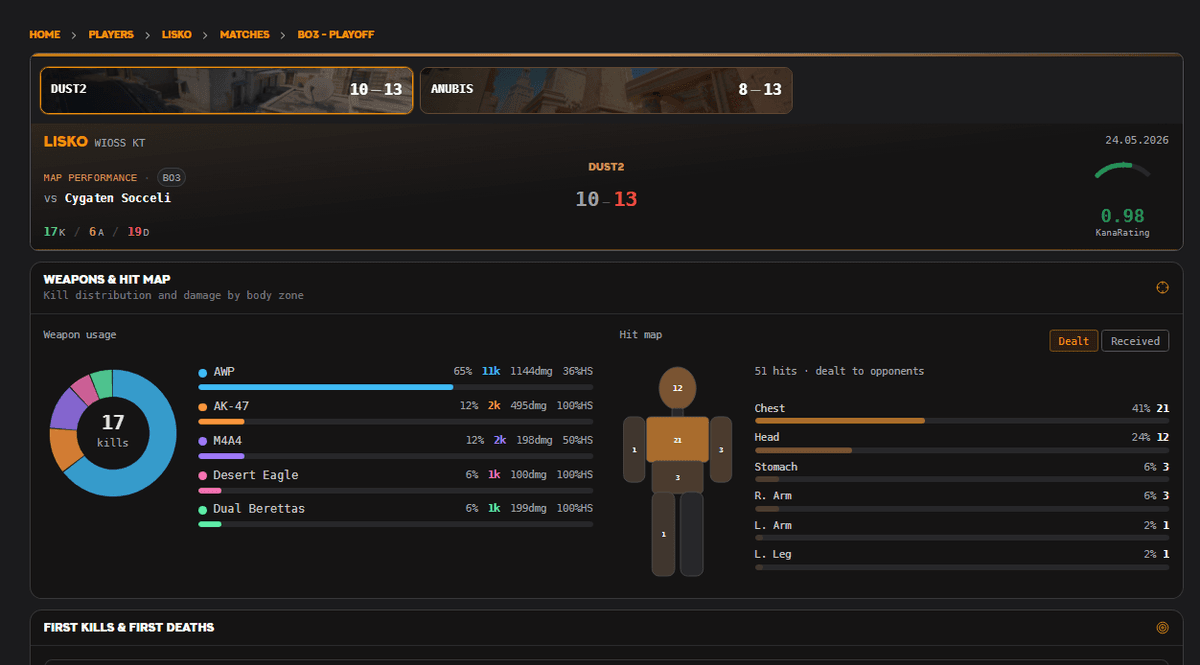
Task: Click the AWP usage bar
Action: [x=396, y=387]
